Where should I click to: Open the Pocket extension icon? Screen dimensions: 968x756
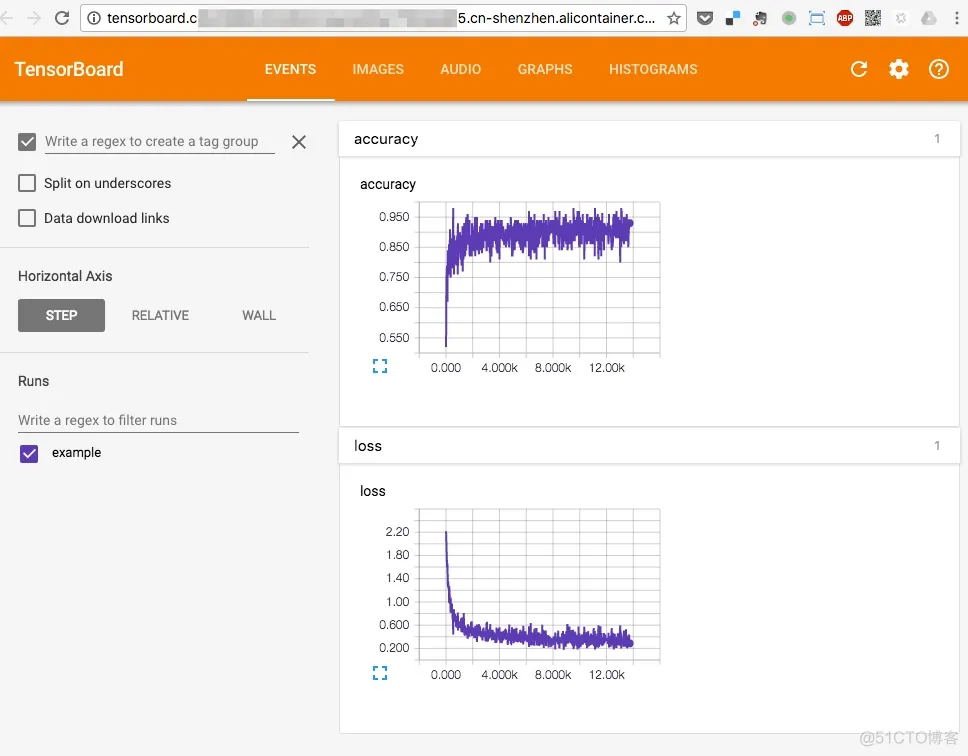(x=704, y=18)
